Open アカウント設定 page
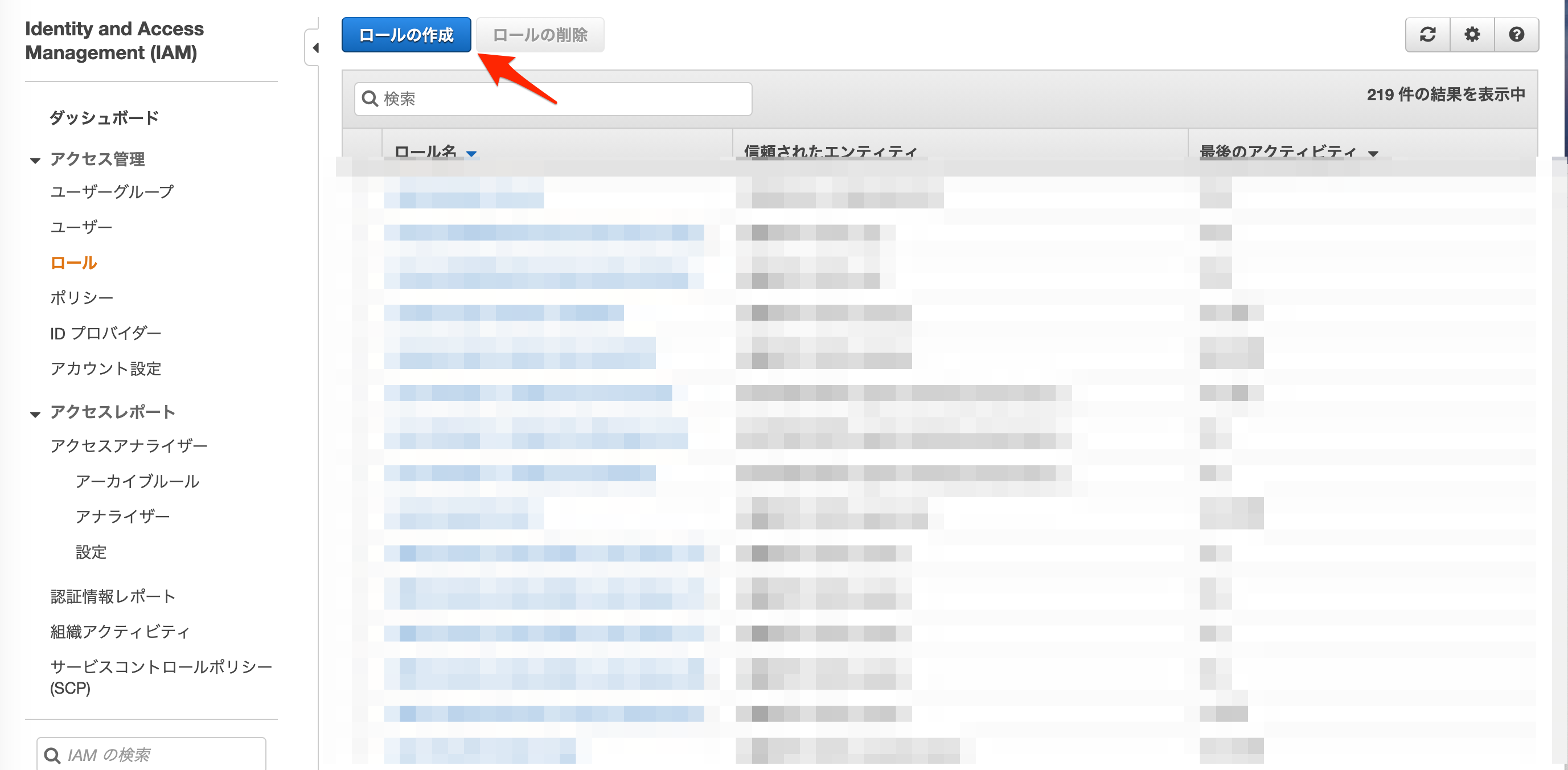The width and height of the screenshot is (1568, 770). tap(105, 368)
